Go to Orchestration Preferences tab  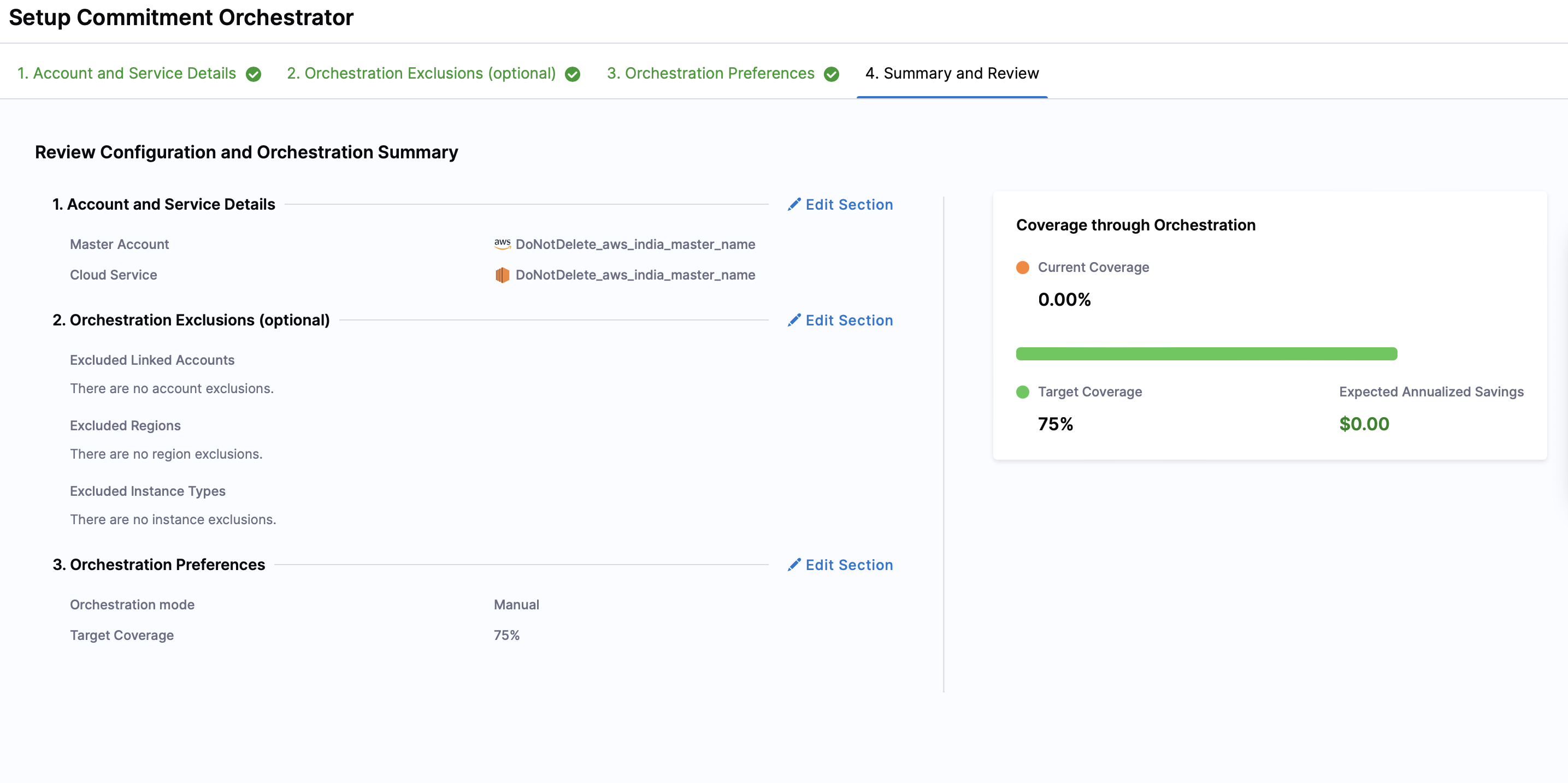(710, 73)
